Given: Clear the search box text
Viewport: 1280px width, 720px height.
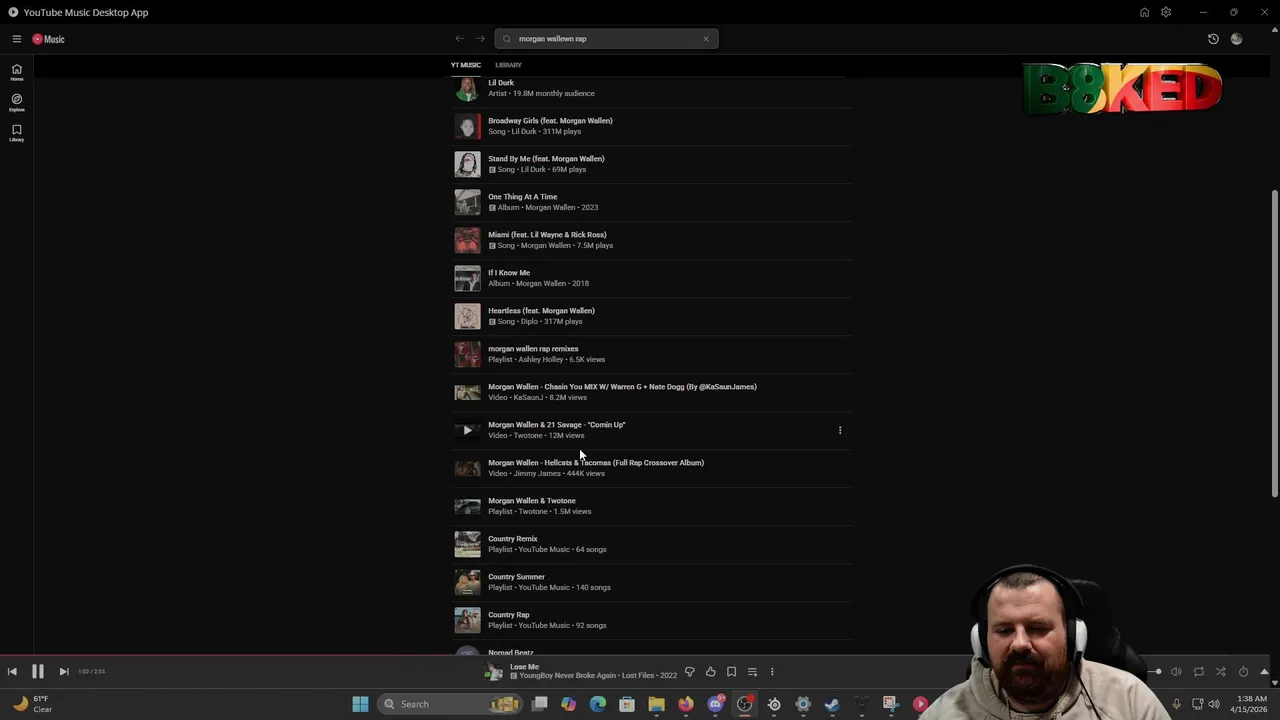Looking at the screenshot, I should 706,39.
